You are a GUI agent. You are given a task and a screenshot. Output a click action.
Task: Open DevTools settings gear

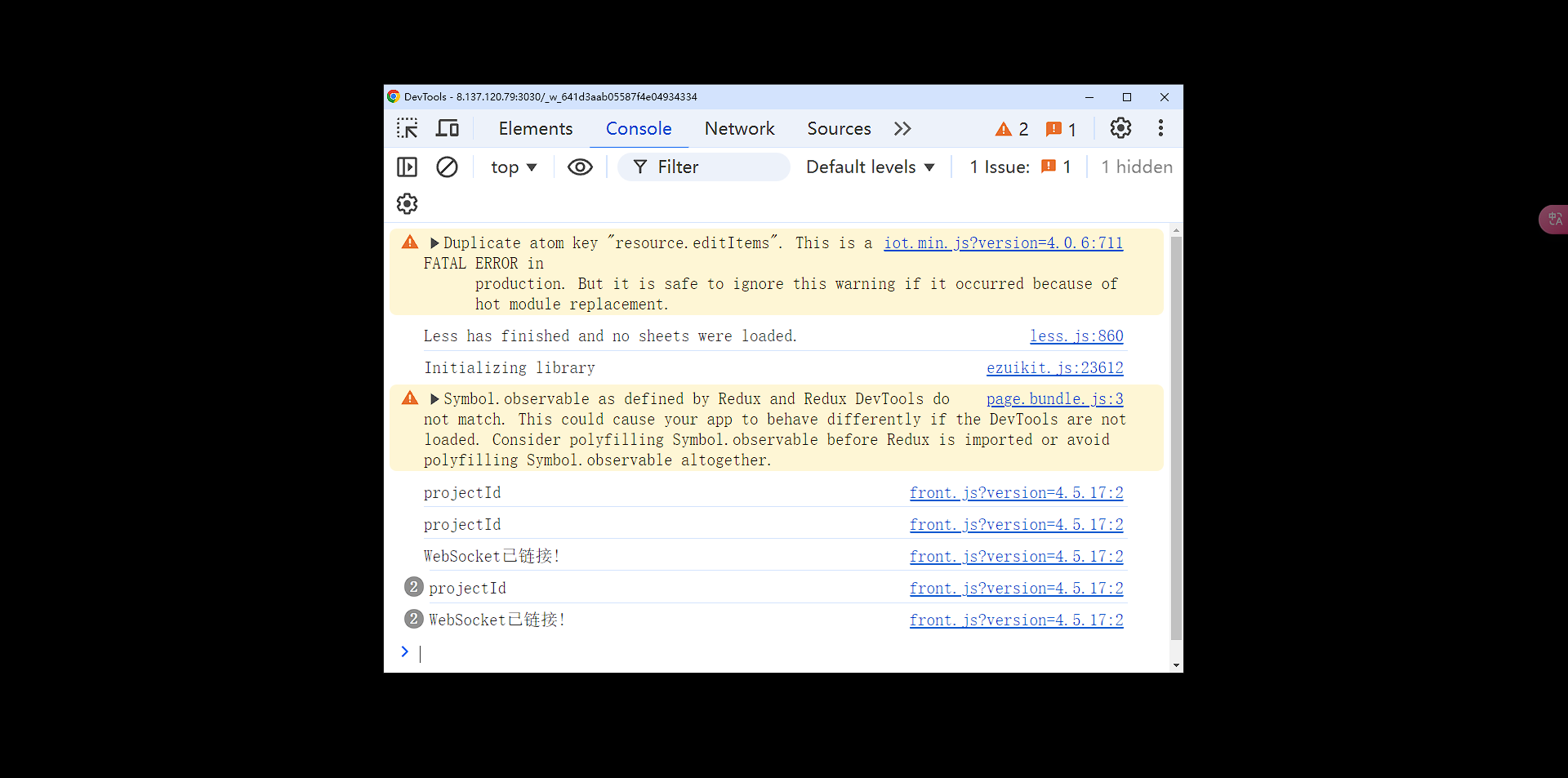pos(1120,128)
